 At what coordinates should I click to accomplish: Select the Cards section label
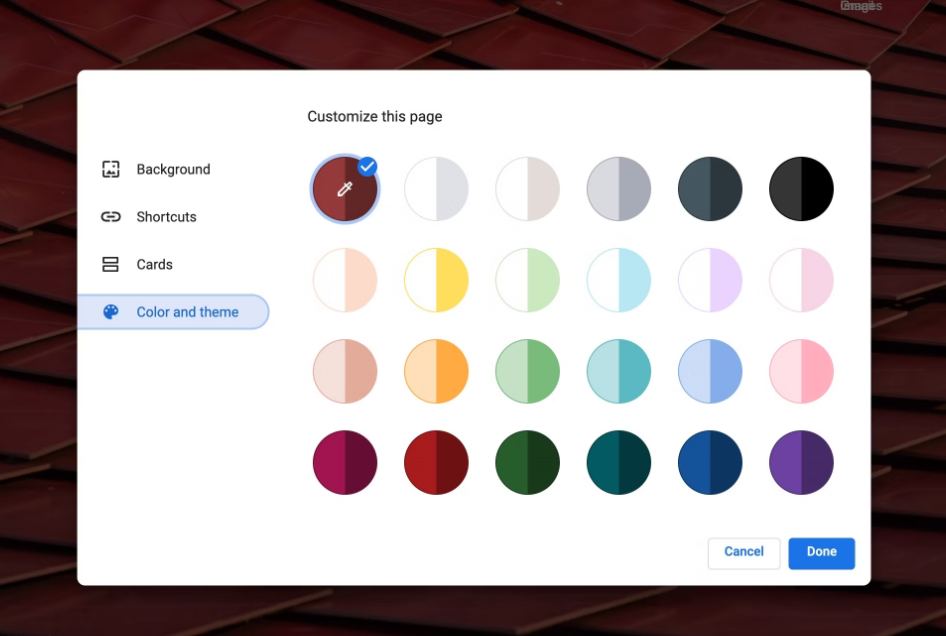(x=154, y=265)
